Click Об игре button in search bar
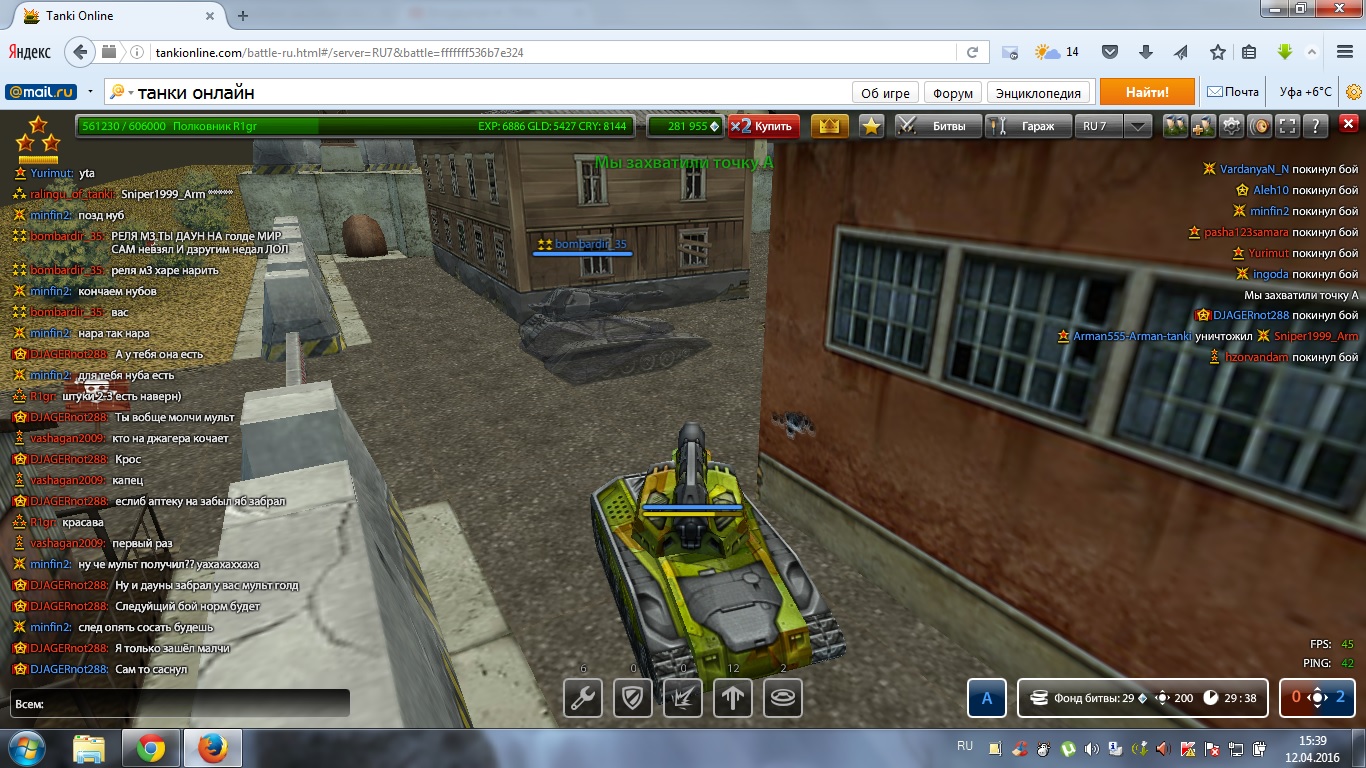This screenshot has width=1366, height=768. 885,92
